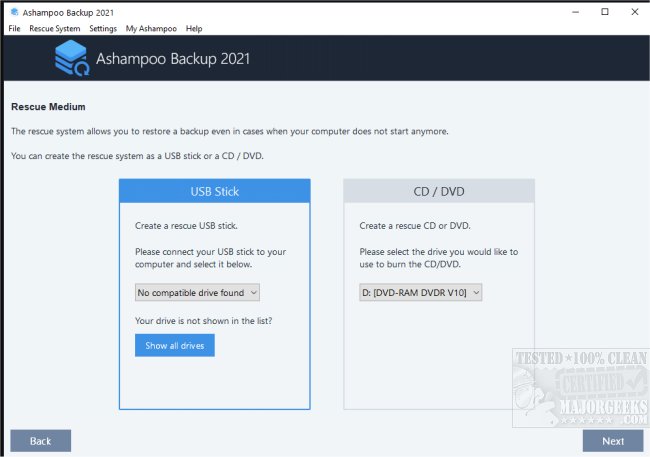Click the 'Rescue Medium' heading

(48, 107)
